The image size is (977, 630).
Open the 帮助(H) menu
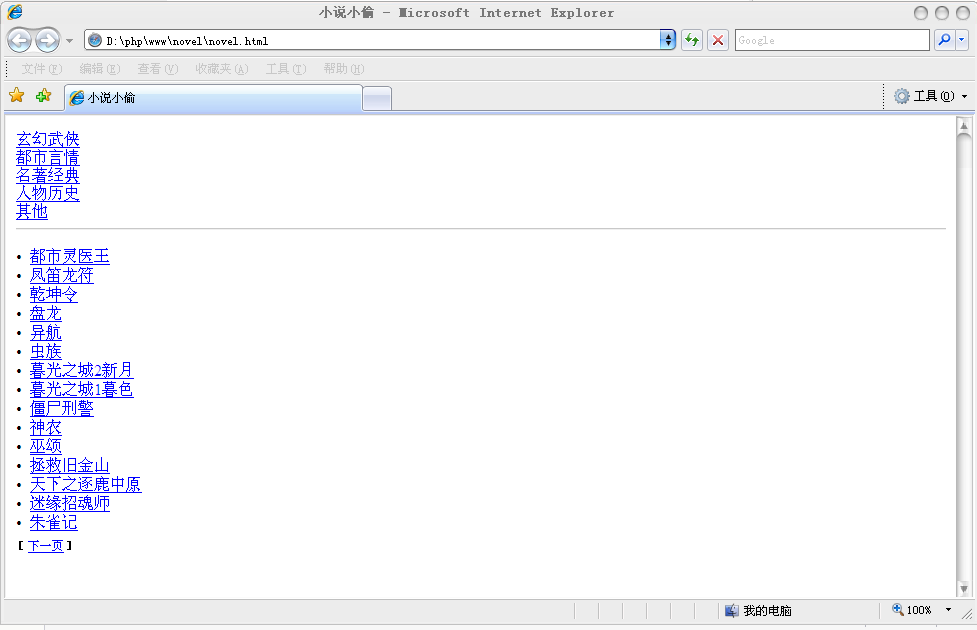click(x=344, y=69)
